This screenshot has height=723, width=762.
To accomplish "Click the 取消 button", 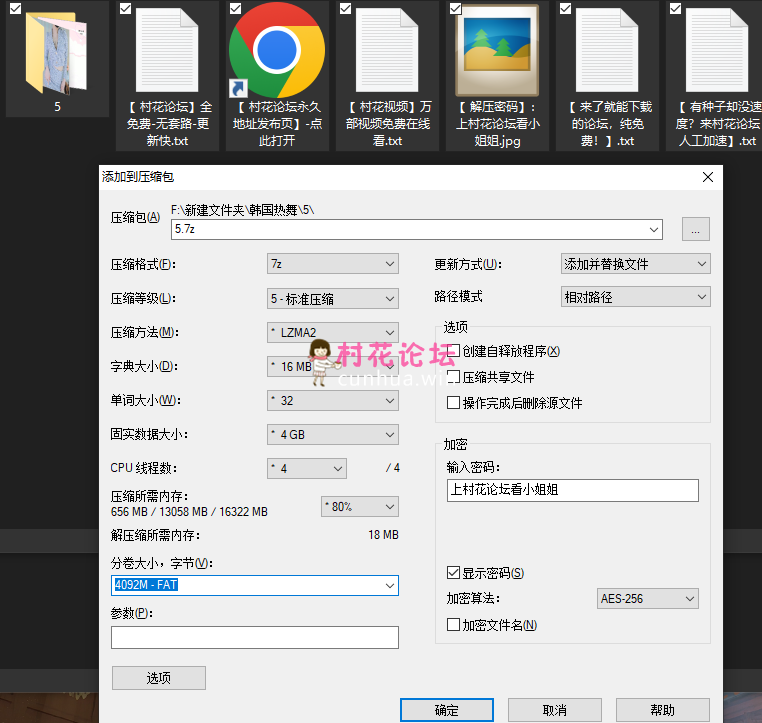I will (555, 710).
